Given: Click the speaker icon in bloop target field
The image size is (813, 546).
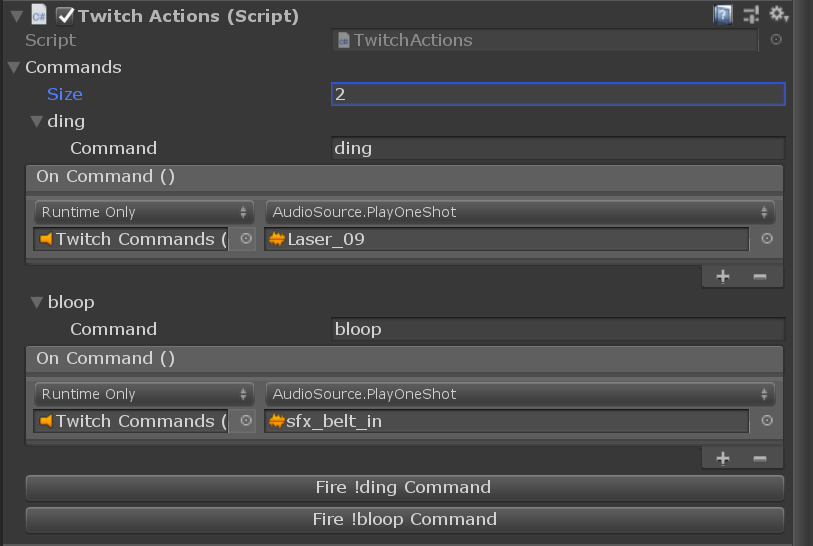Looking at the screenshot, I should [x=46, y=421].
